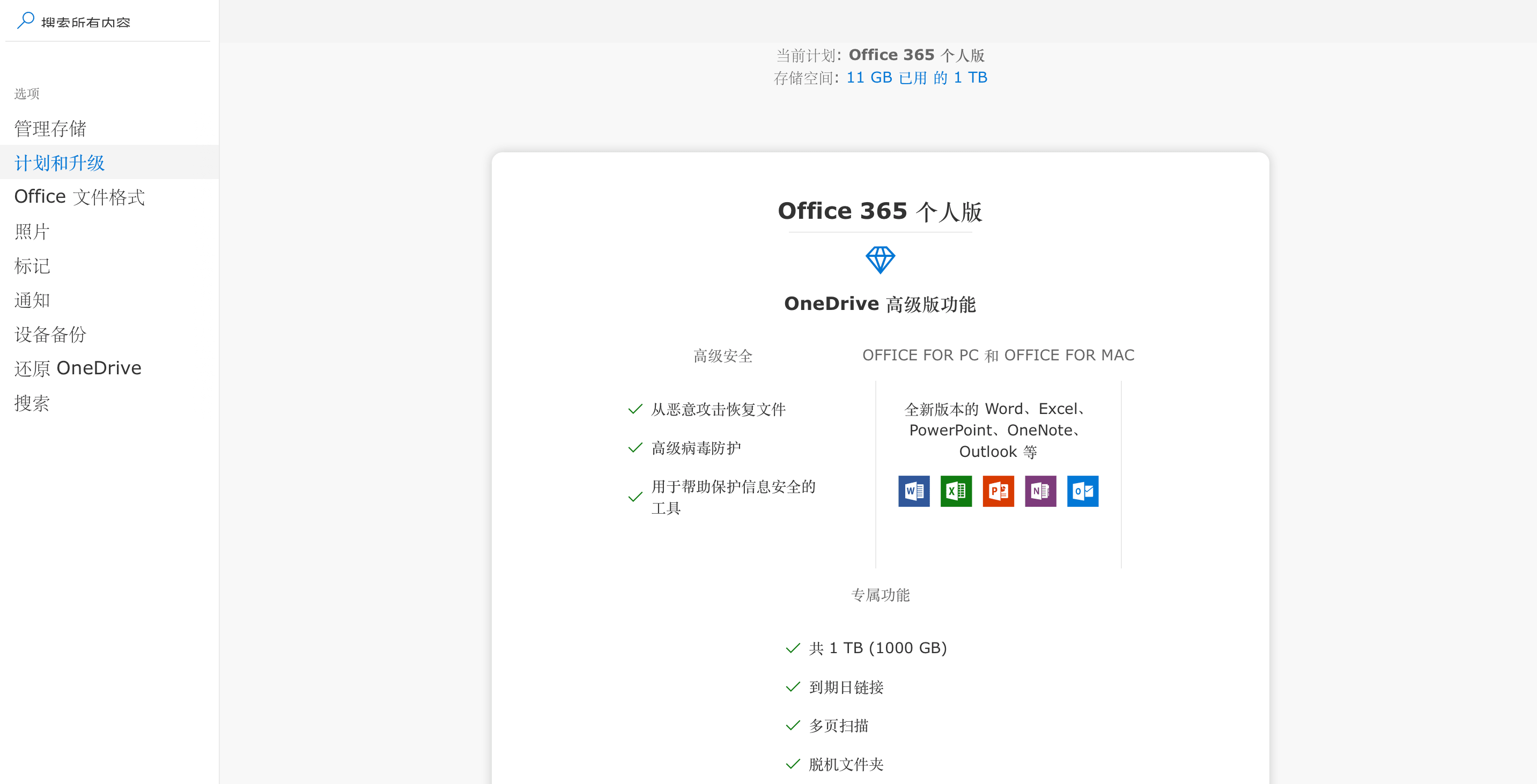Open 搜索 settings in sidebar

109,403
